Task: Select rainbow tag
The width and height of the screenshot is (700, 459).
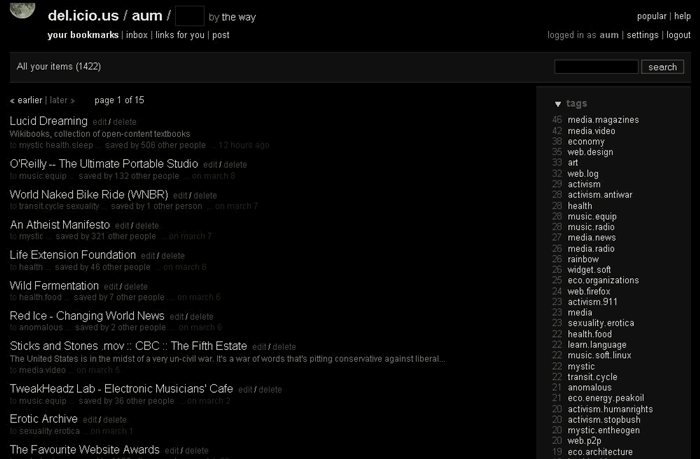Action: pos(583,259)
